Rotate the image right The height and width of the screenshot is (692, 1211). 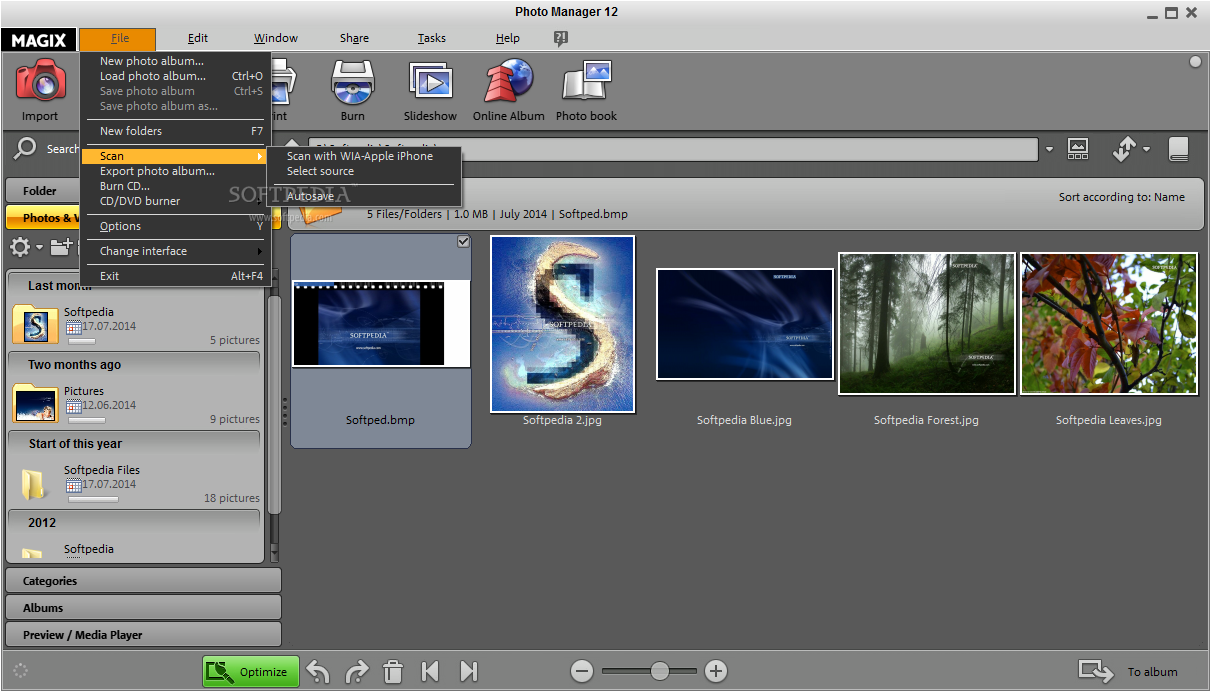(x=357, y=671)
